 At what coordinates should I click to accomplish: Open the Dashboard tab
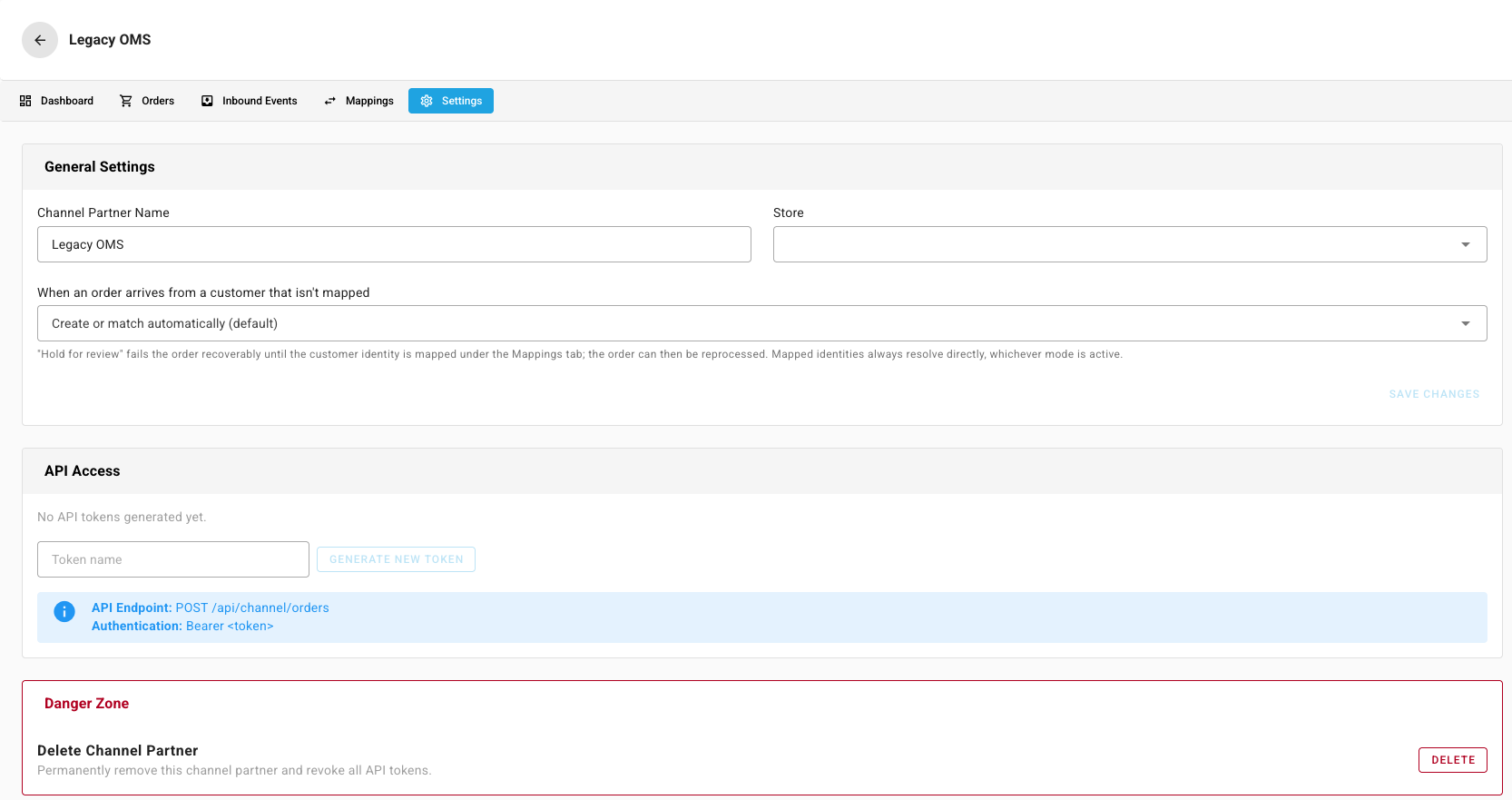pyautogui.click(x=56, y=101)
